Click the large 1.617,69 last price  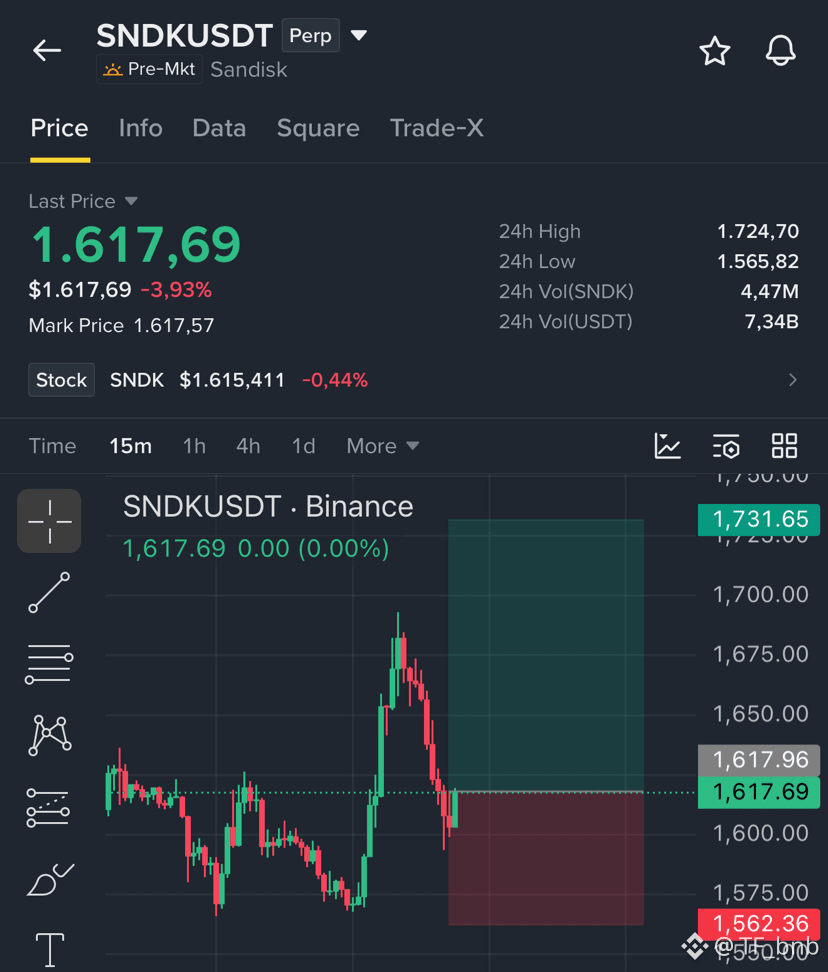136,245
